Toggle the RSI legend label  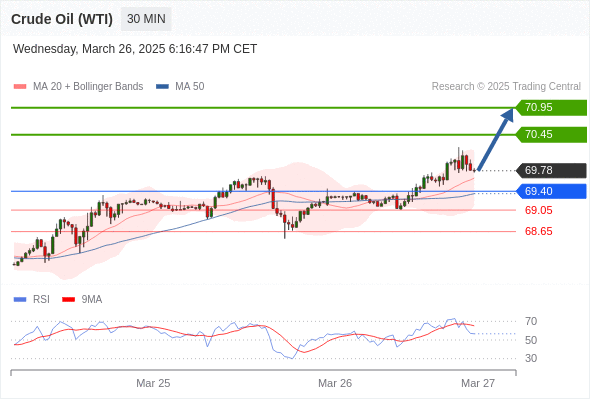click(x=41, y=300)
